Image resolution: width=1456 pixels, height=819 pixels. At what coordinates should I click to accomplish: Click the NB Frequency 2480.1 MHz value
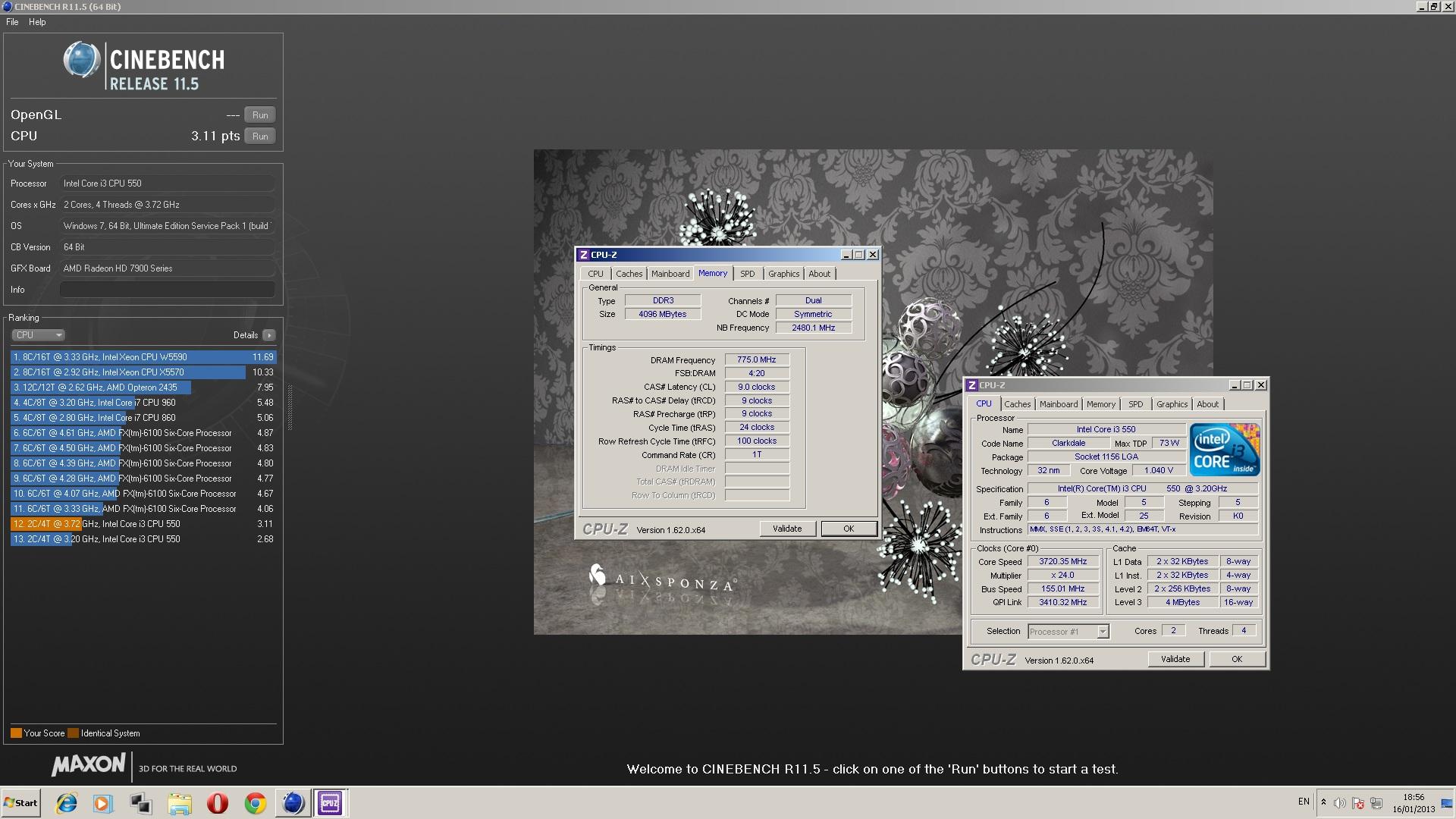point(813,328)
